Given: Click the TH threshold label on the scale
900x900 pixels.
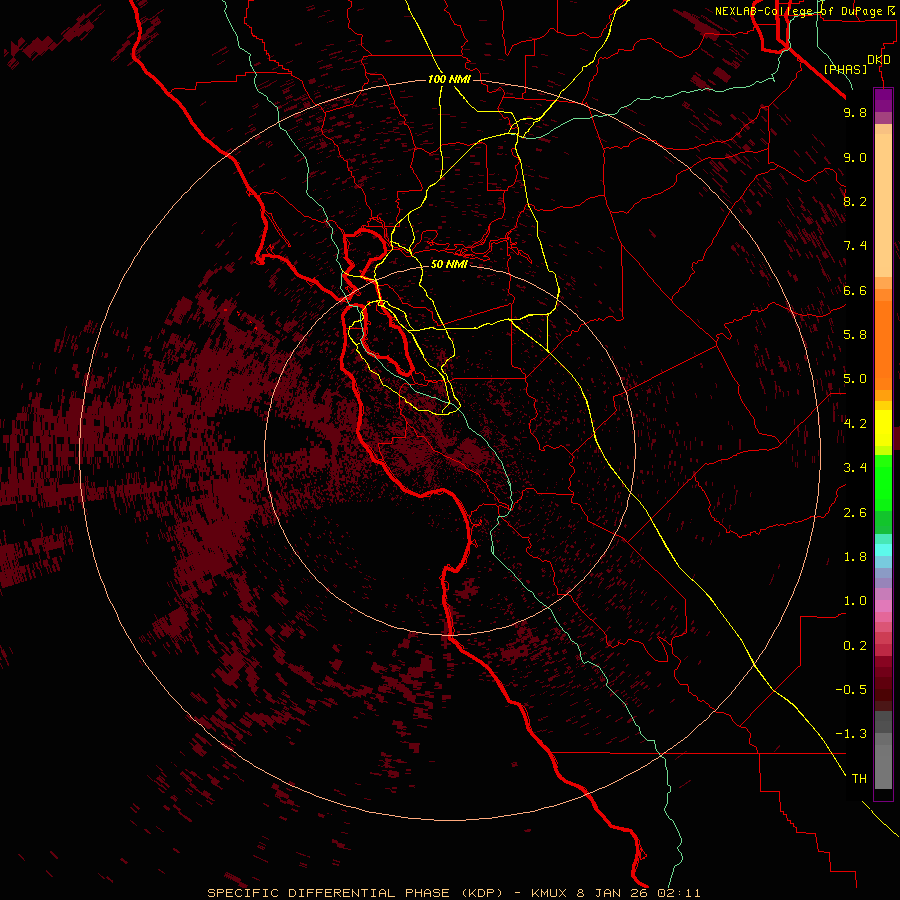Looking at the screenshot, I should tap(859, 779).
